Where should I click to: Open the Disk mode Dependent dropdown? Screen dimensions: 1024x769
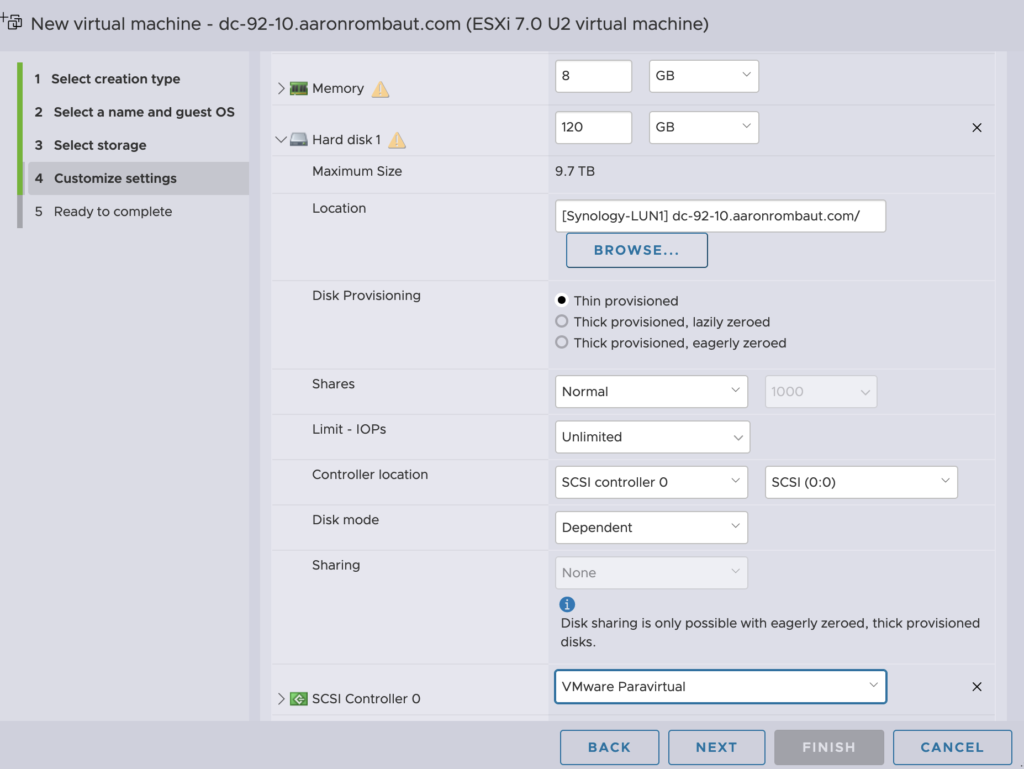651,527
